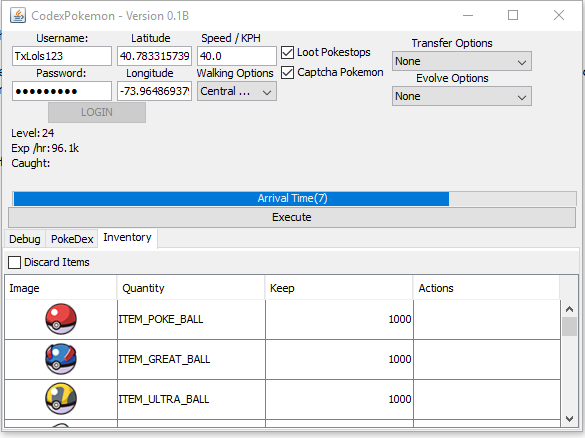The width and height of the screenshot is (585, 438).
Task: Click the Java app icon in title bar
Action: [18, 15]
